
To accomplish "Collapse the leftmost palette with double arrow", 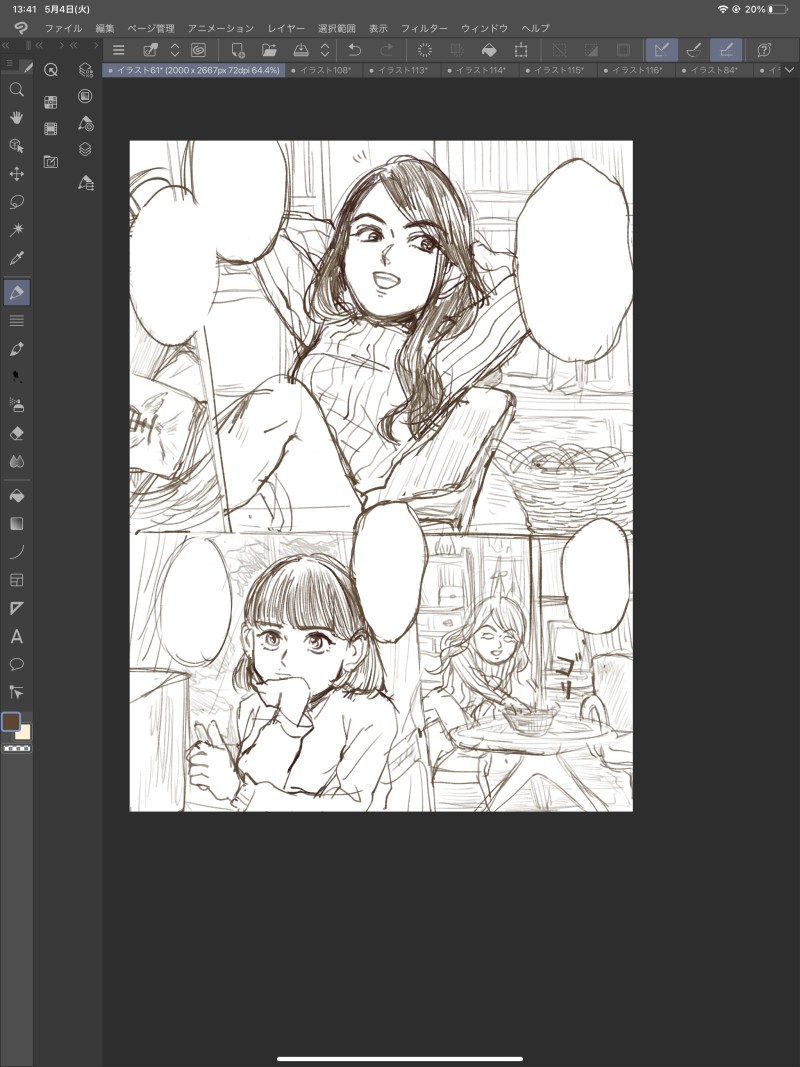I will 5,45.
